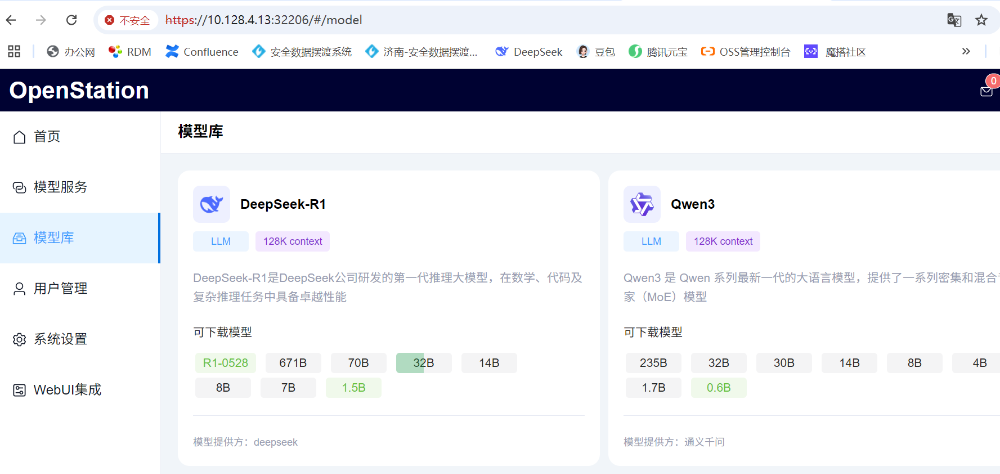Screen dimensions: 1000x474
Task: Open 模型服务 in the sidebar
Action: 60,187
